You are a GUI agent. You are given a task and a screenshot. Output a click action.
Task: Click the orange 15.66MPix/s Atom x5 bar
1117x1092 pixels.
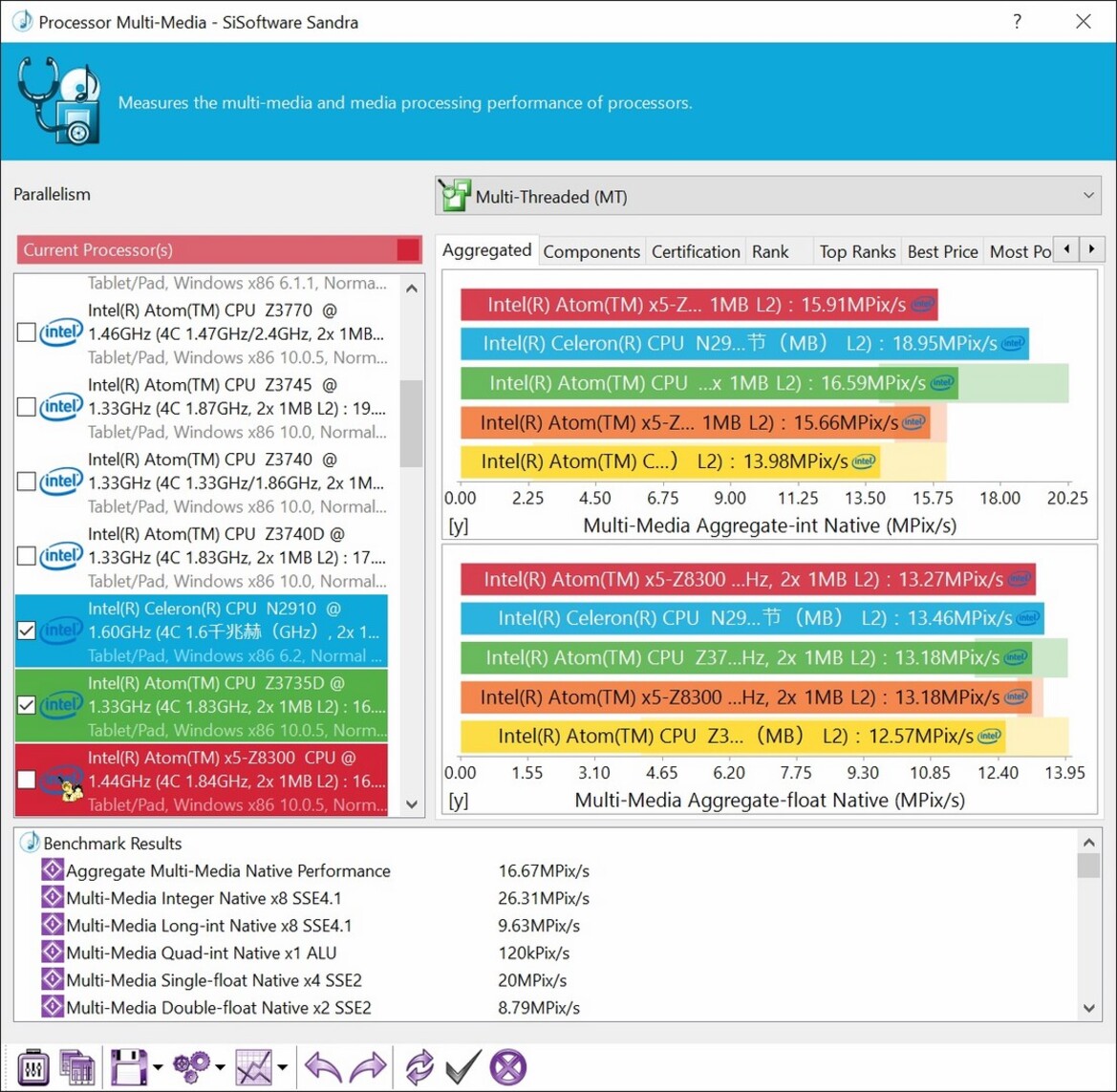click(696, 422)
